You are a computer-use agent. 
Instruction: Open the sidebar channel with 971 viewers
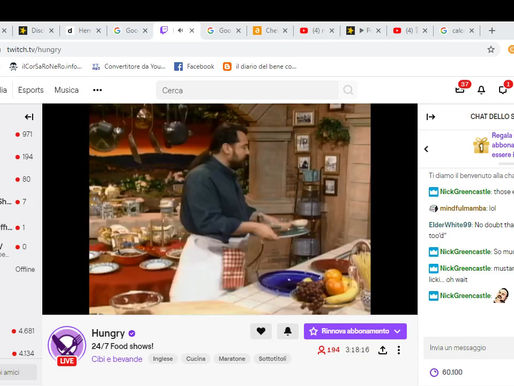click(24, 134)
